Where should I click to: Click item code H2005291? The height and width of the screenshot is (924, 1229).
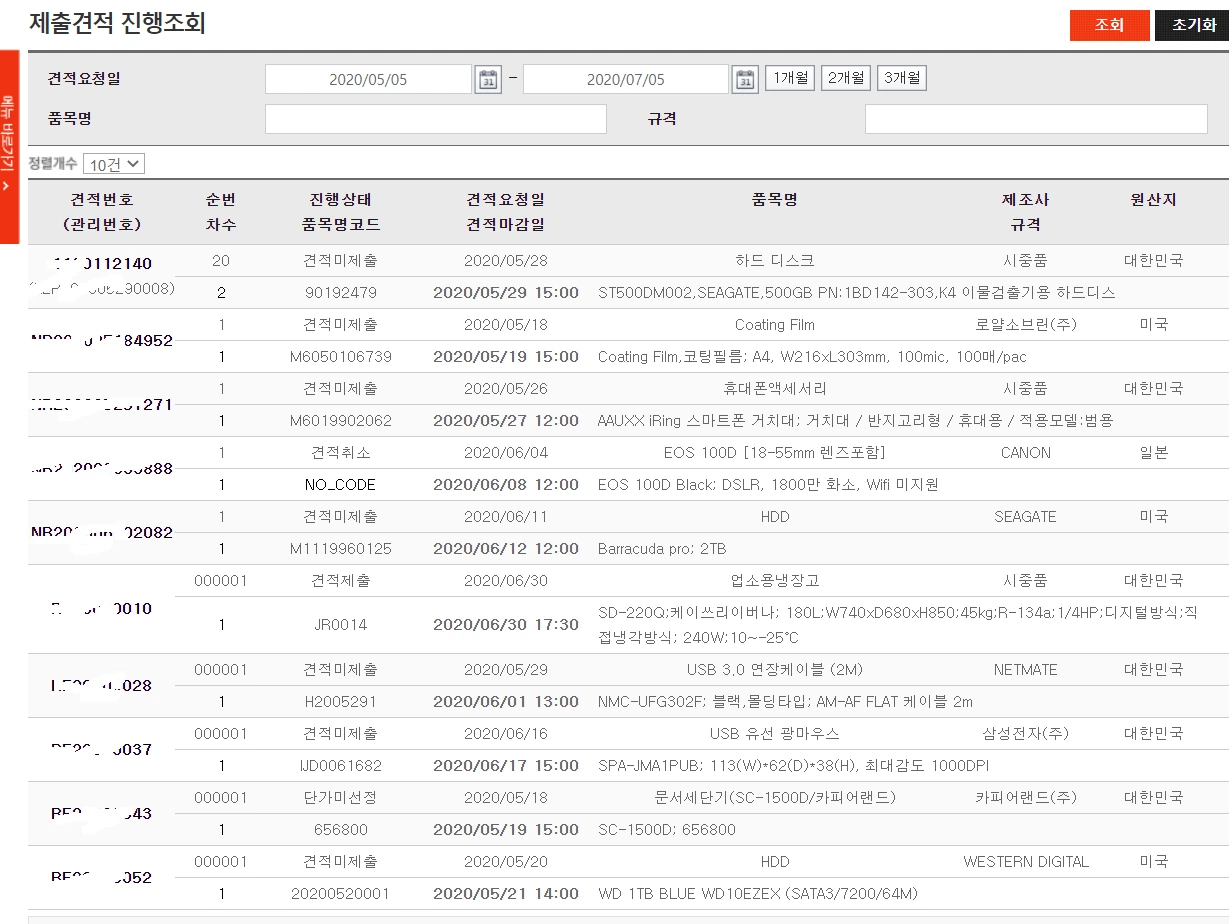click(340, 702)
